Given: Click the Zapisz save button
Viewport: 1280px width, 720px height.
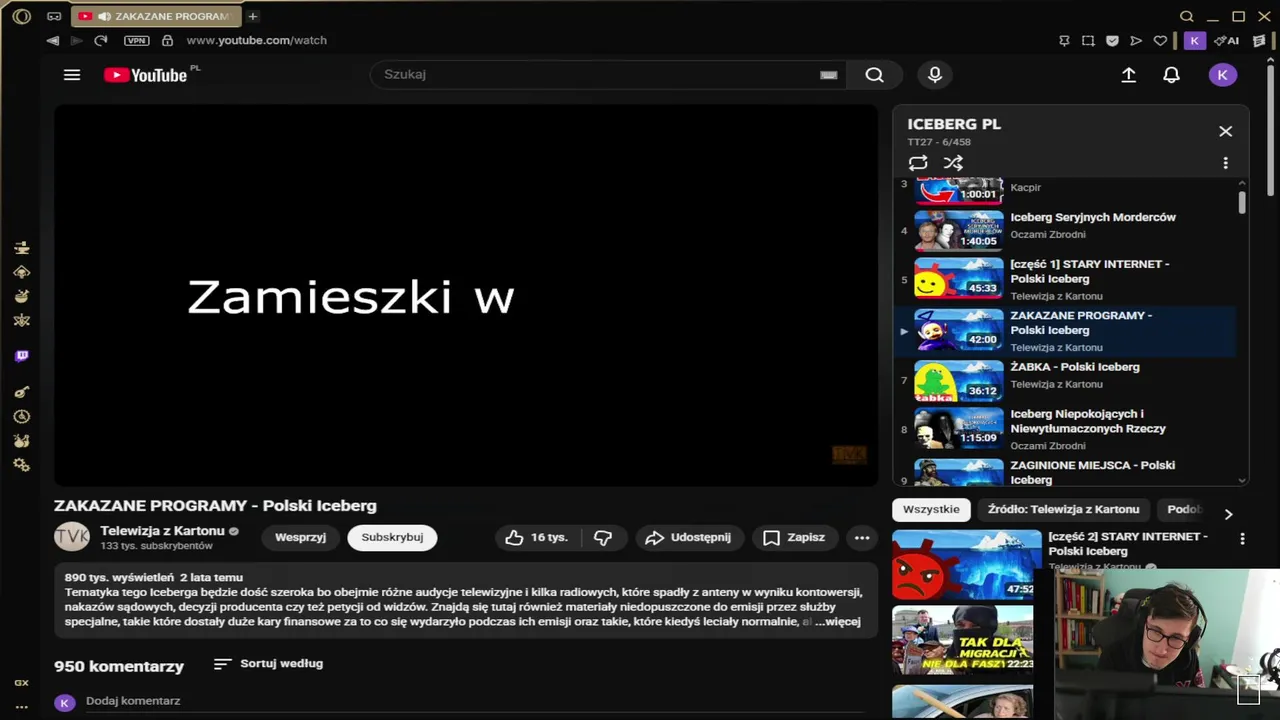Looking at the screenshot, I should [795, 537].
